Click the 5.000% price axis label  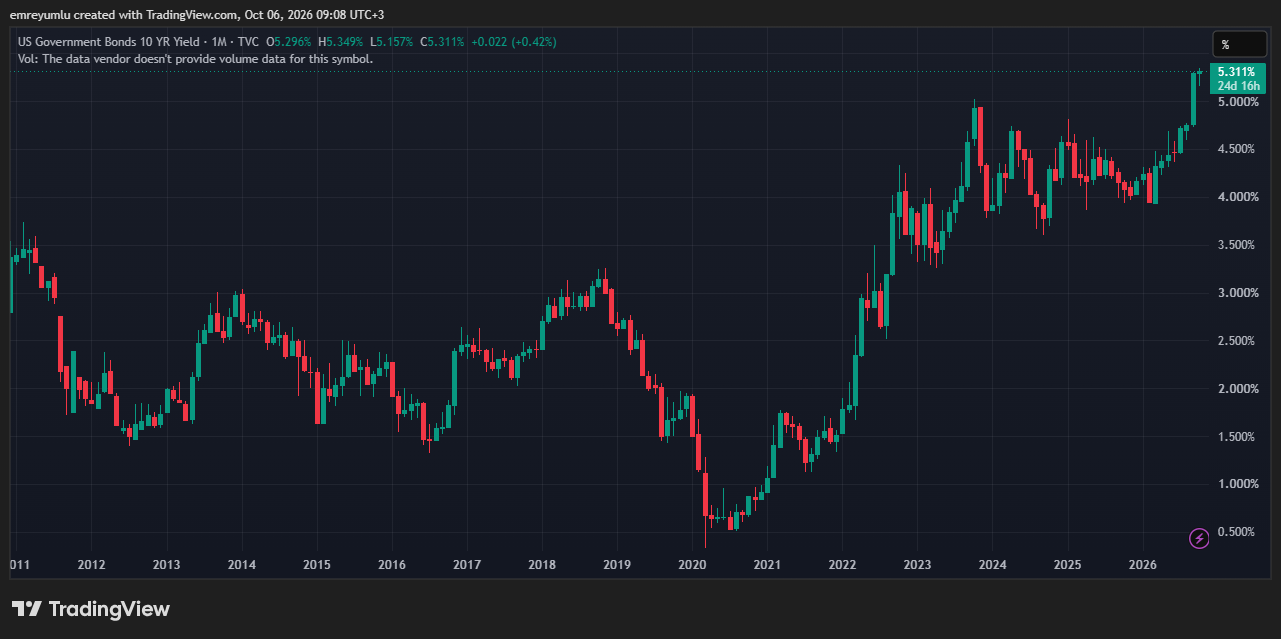(1238, 102)
